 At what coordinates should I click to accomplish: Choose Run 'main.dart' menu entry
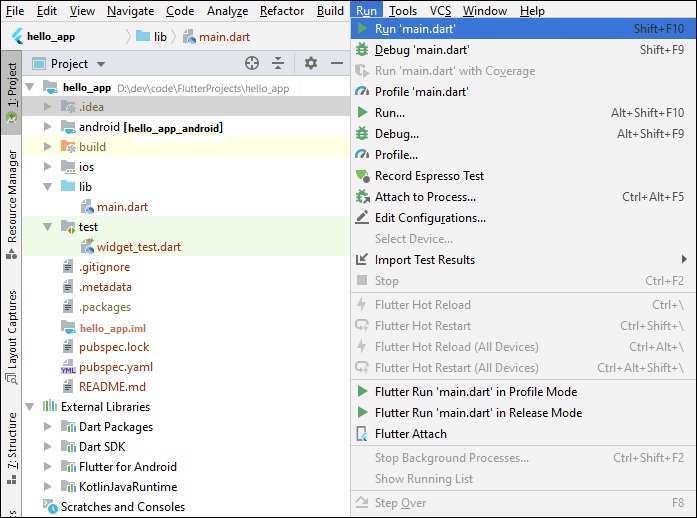click(x=523, y=28)
